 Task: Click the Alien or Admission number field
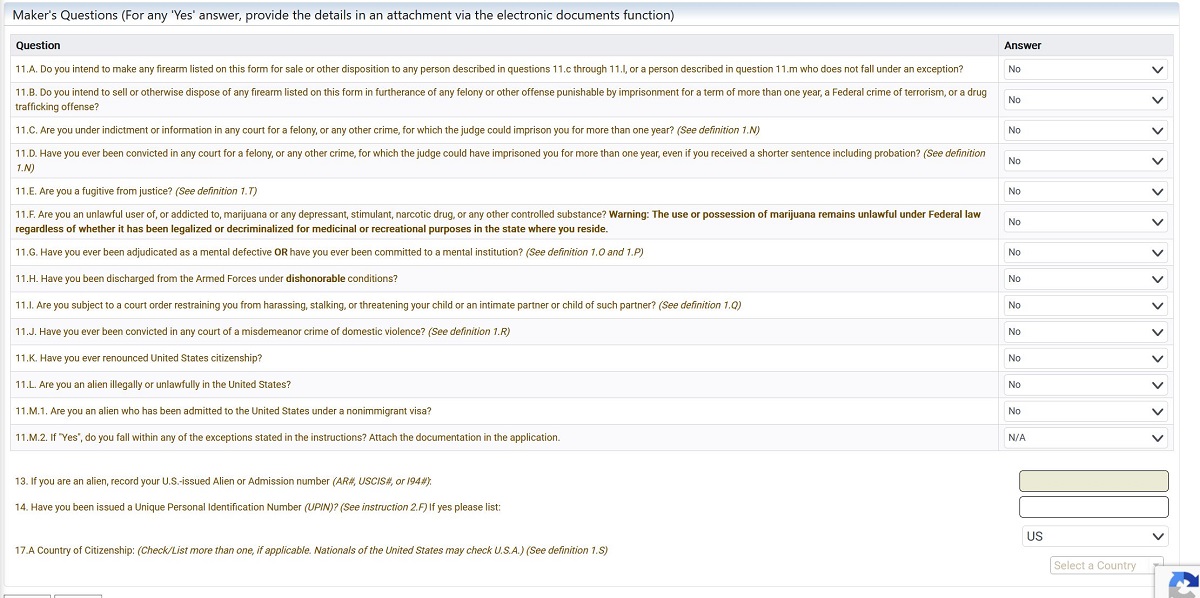(1093, 481)
